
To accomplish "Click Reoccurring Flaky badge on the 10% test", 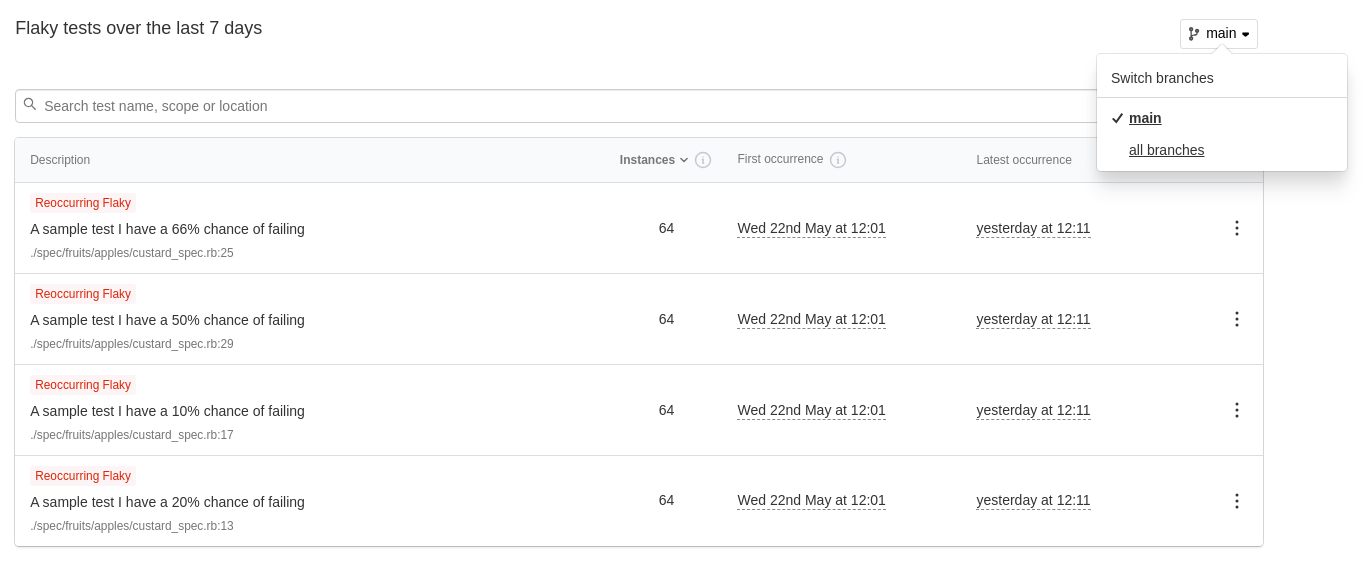I will click(83, 385).
